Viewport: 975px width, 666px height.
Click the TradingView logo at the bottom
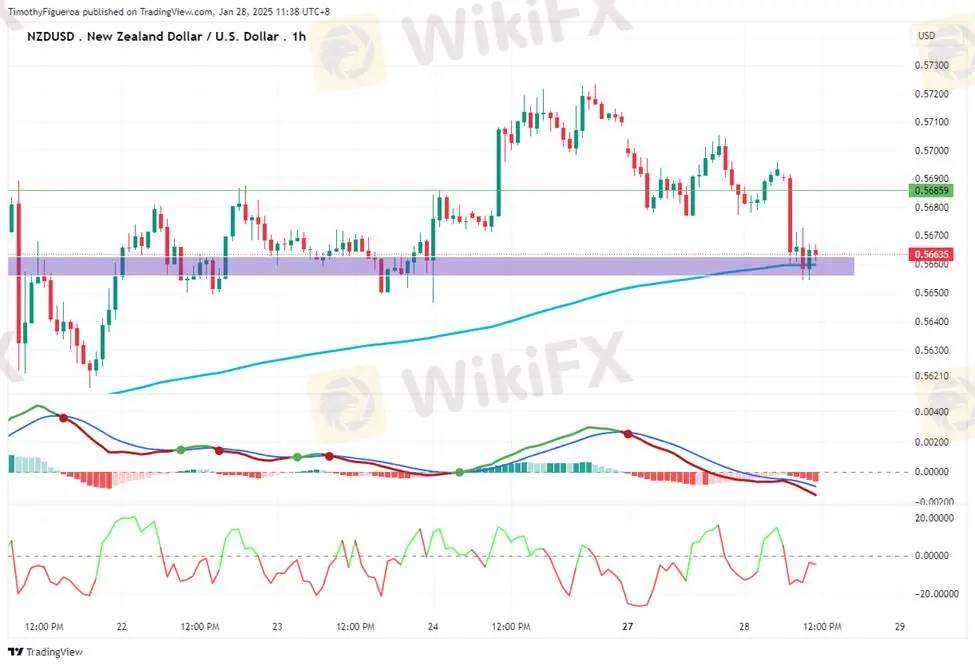(45, 652)
